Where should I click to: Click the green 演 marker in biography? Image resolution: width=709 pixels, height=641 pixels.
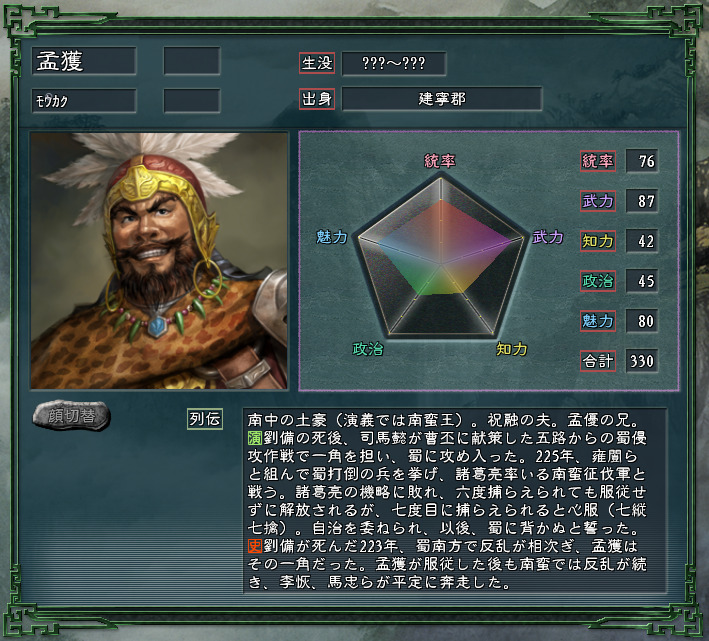tap(255, 438)
